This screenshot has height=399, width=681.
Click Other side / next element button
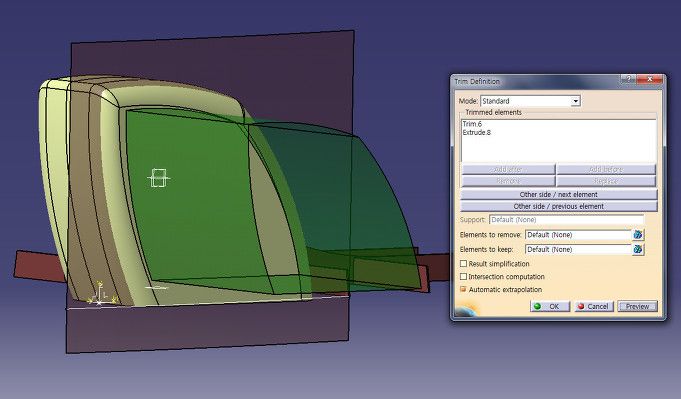point(559,194)
